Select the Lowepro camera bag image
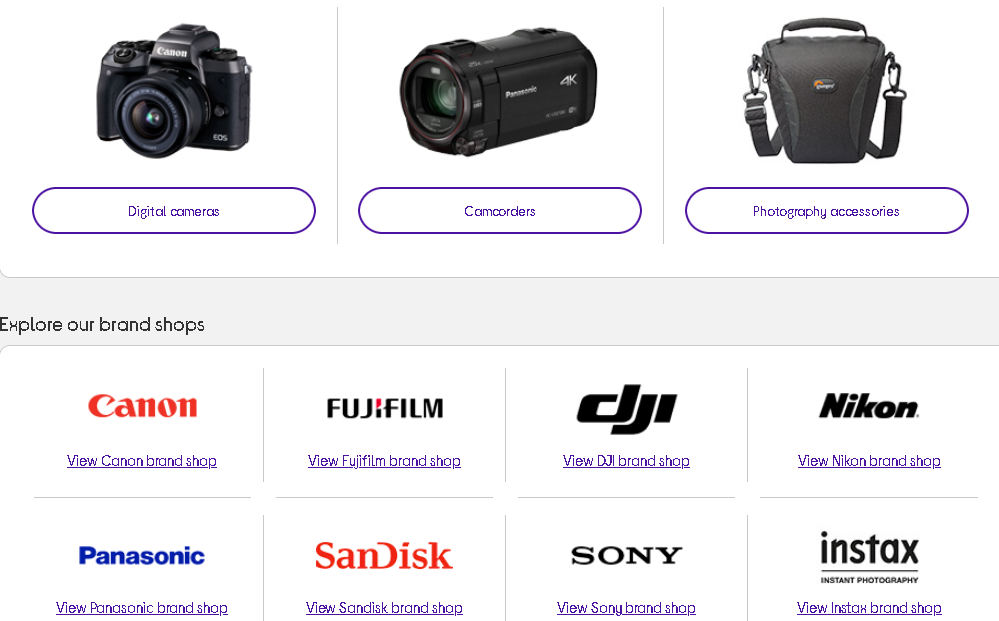 [826, 91]
